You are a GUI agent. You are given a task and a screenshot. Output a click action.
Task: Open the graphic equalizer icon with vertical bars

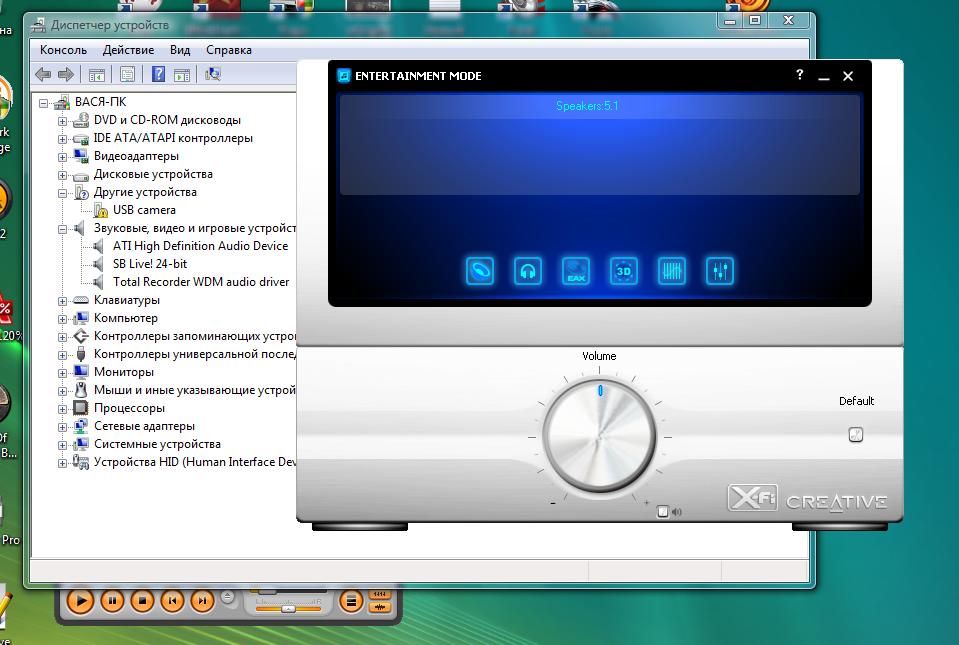pyautogui.click(x=672, y=271)
